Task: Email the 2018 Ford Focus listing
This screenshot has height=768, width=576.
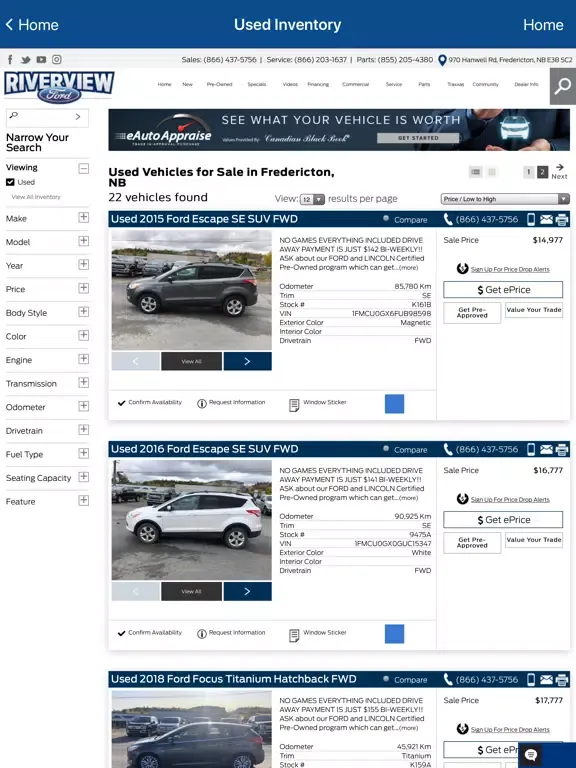Action: 546,679
